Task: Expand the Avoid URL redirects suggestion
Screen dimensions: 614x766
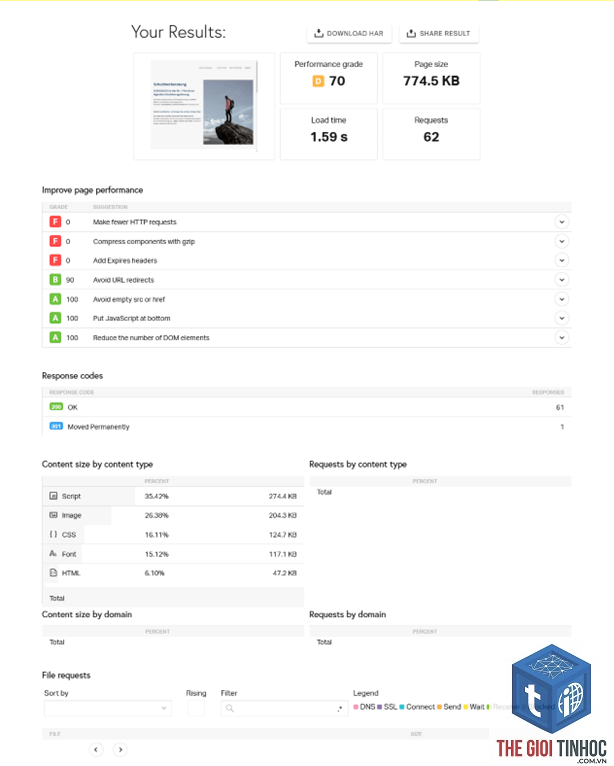Action: 562,280
